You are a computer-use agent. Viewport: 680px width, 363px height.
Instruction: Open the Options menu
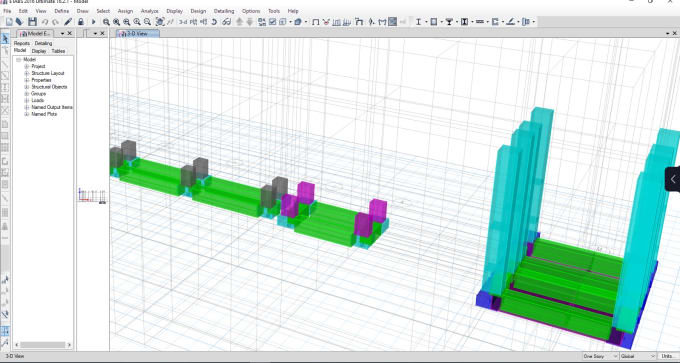tap(251, 11)
